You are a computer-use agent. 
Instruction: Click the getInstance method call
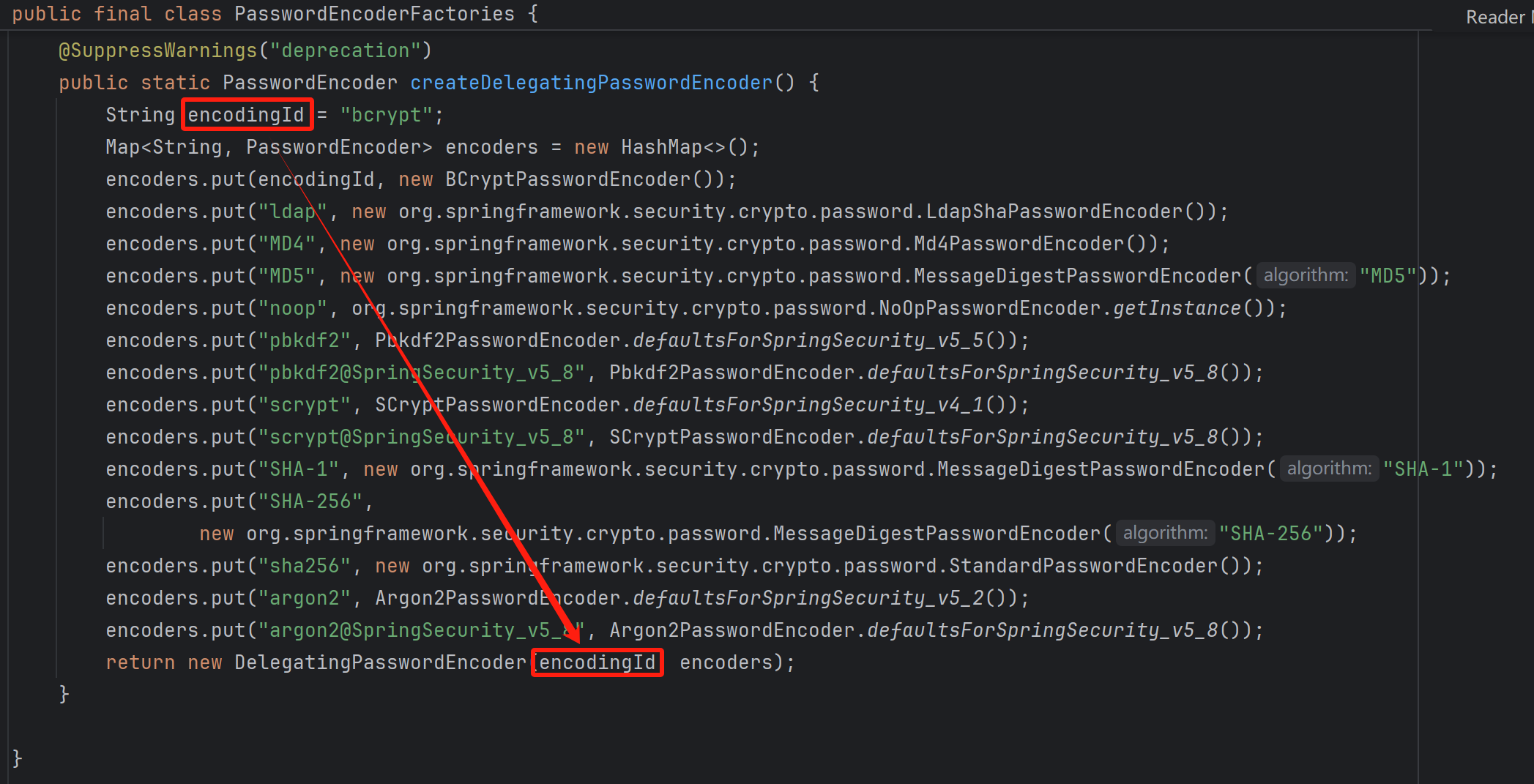[1177, 308]
